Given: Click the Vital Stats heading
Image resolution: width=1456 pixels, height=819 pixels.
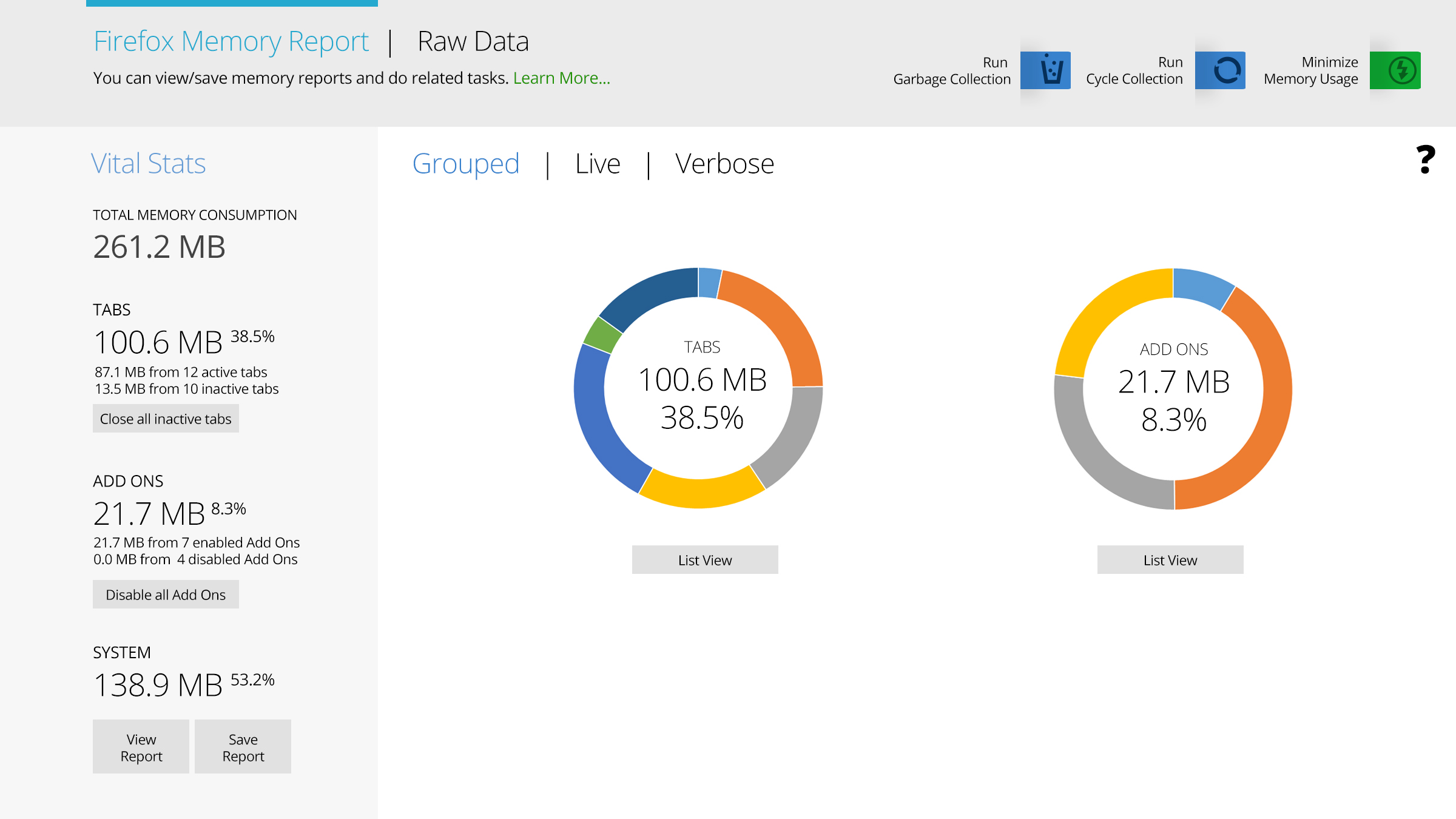Looking at the screenshot, I should click(x=149, y=164).
